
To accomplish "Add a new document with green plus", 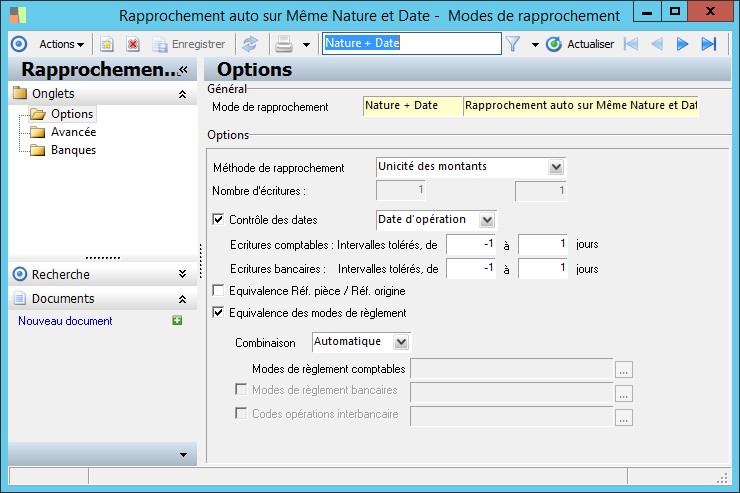I will pos(177,321).
